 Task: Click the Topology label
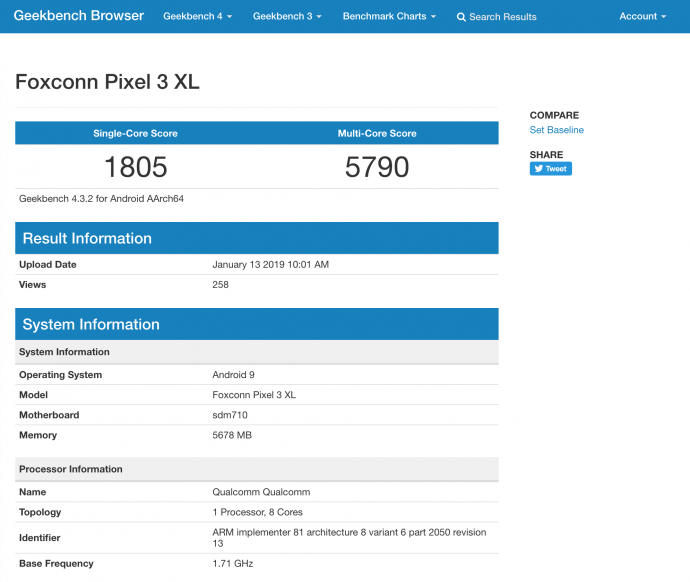coord(40,512)
